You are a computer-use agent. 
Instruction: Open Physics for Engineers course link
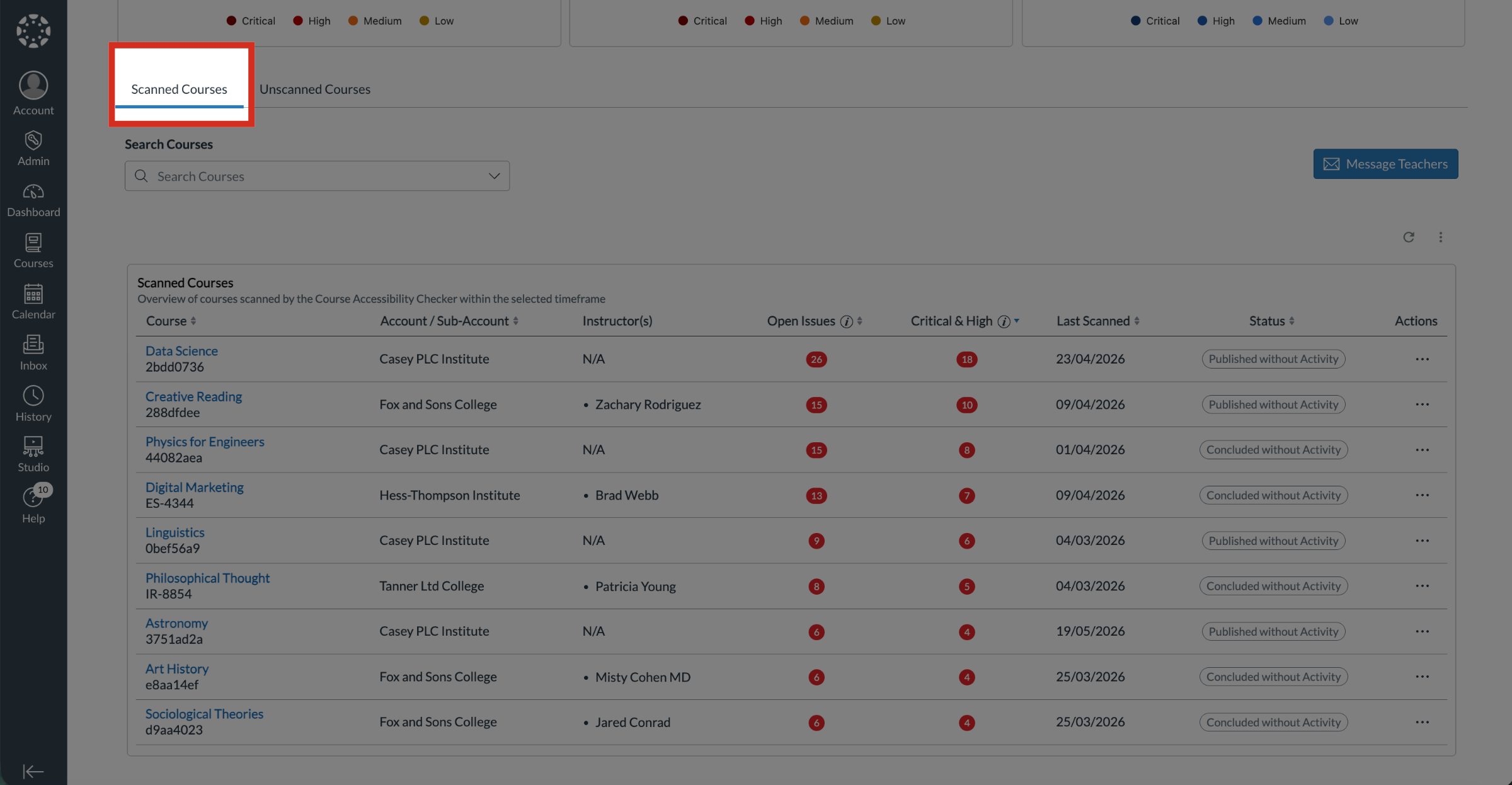click(x=205, y=442)
